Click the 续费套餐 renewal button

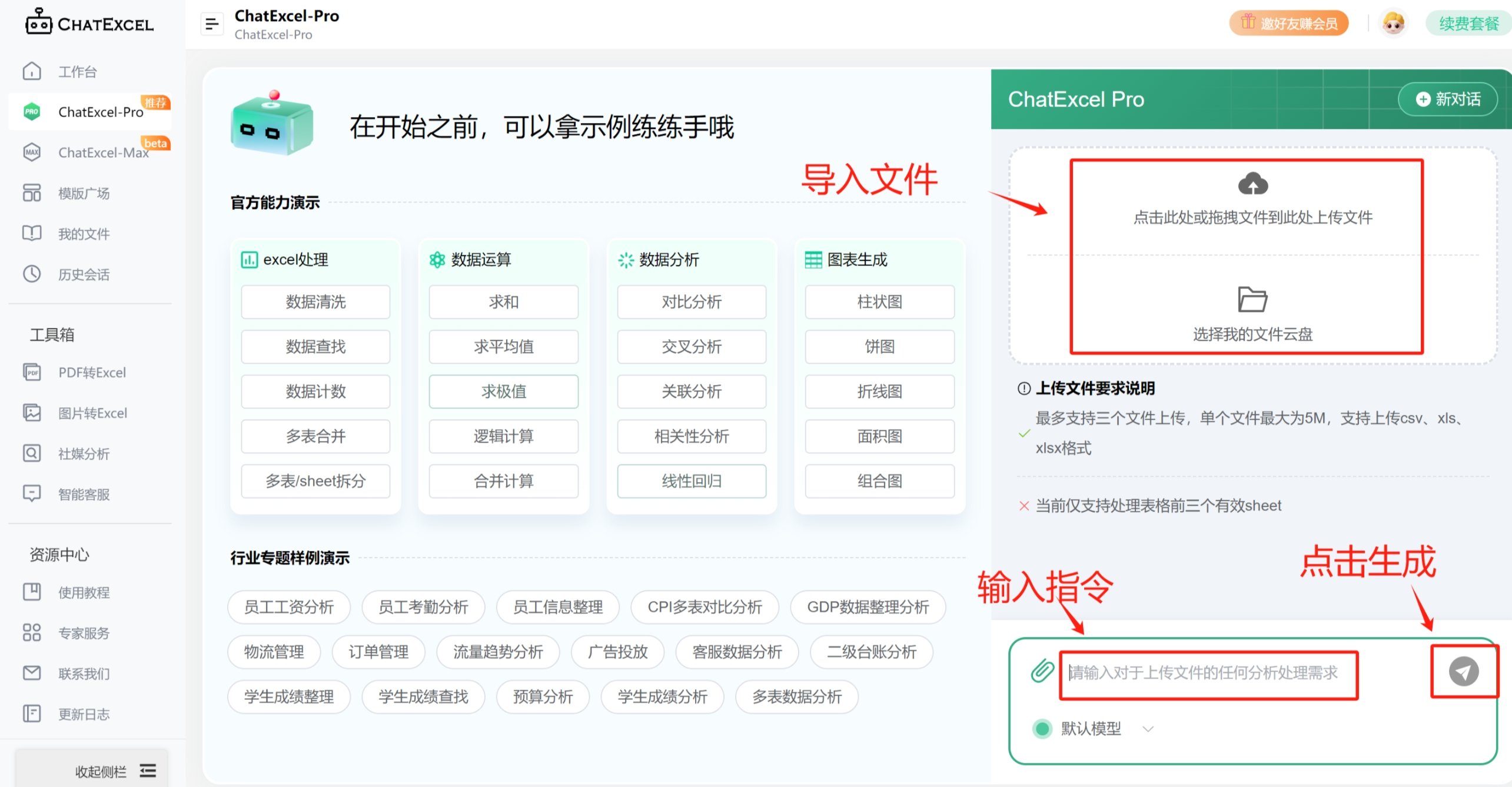pos(1467,24)
